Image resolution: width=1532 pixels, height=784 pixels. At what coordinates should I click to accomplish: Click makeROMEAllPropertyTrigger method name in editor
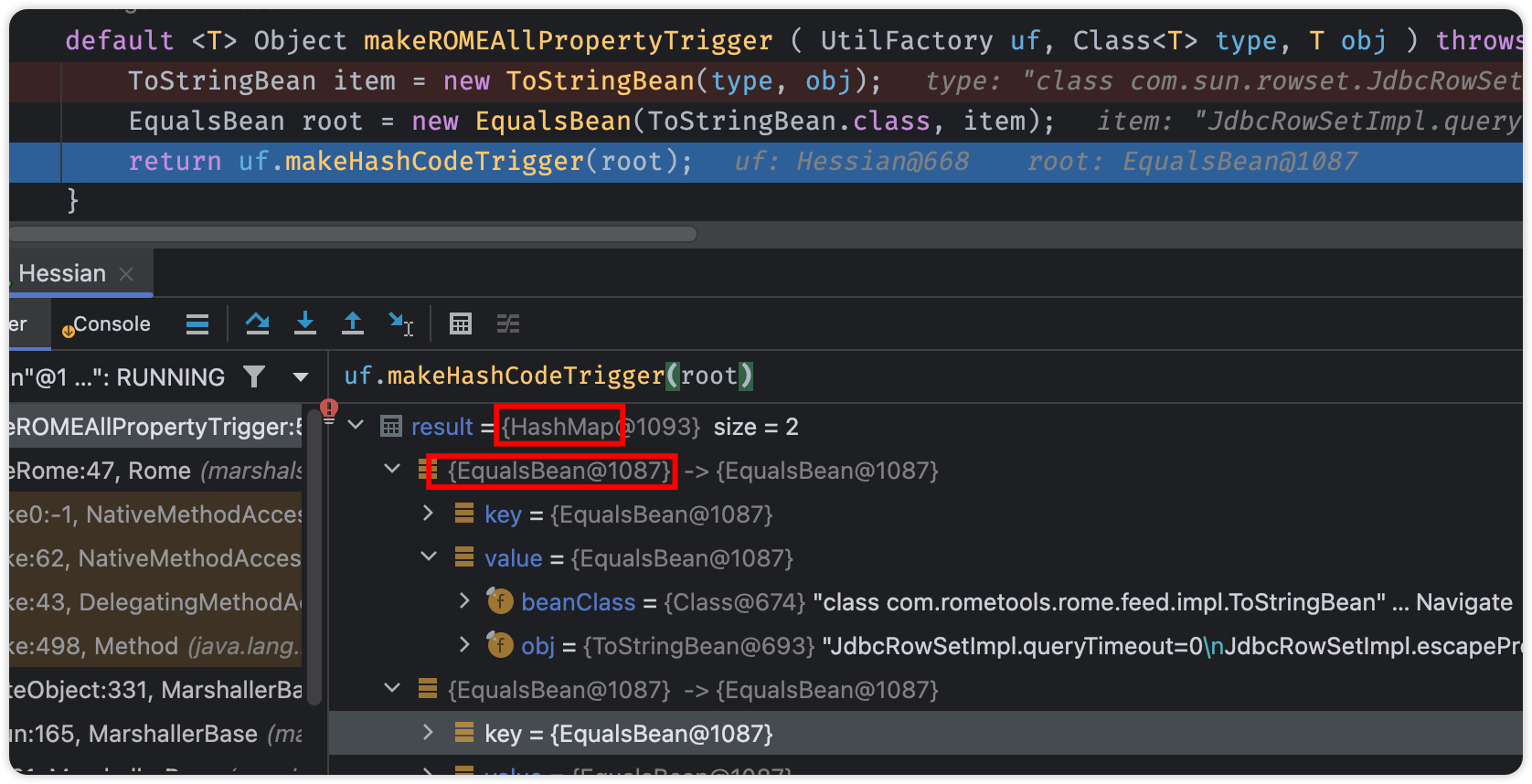(568, 40)
